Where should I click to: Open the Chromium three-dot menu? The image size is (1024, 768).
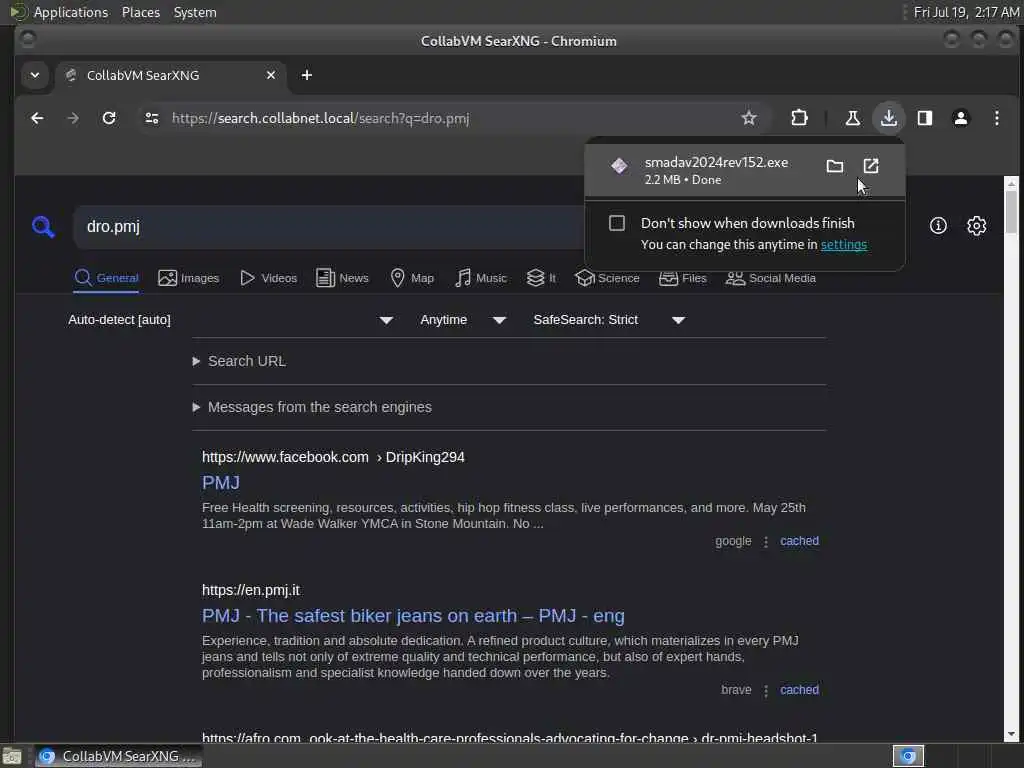(x=997, y=118)
